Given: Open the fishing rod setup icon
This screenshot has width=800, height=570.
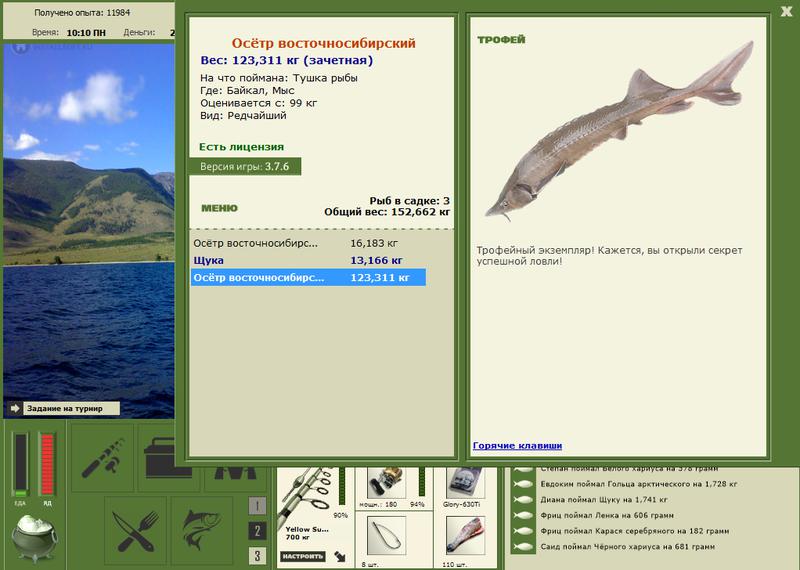Looking at the screenshot, I should click(x=103, y=458).
